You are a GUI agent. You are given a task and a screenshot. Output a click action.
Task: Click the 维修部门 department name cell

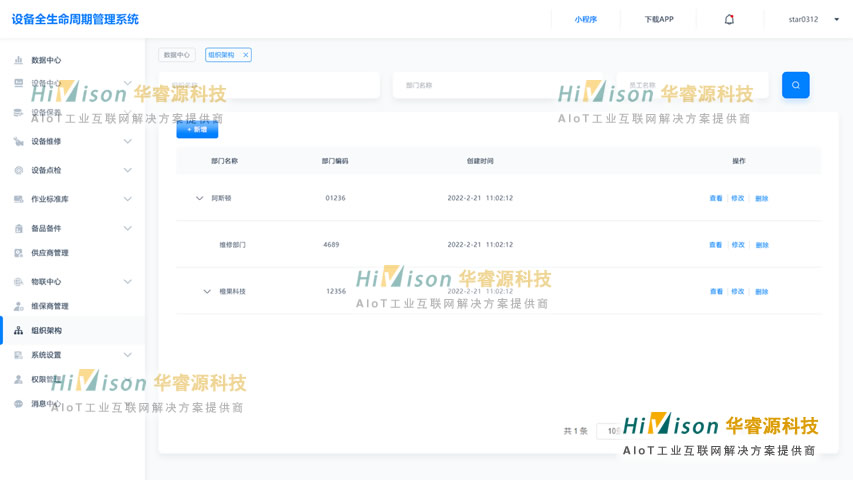pos(232,245)
